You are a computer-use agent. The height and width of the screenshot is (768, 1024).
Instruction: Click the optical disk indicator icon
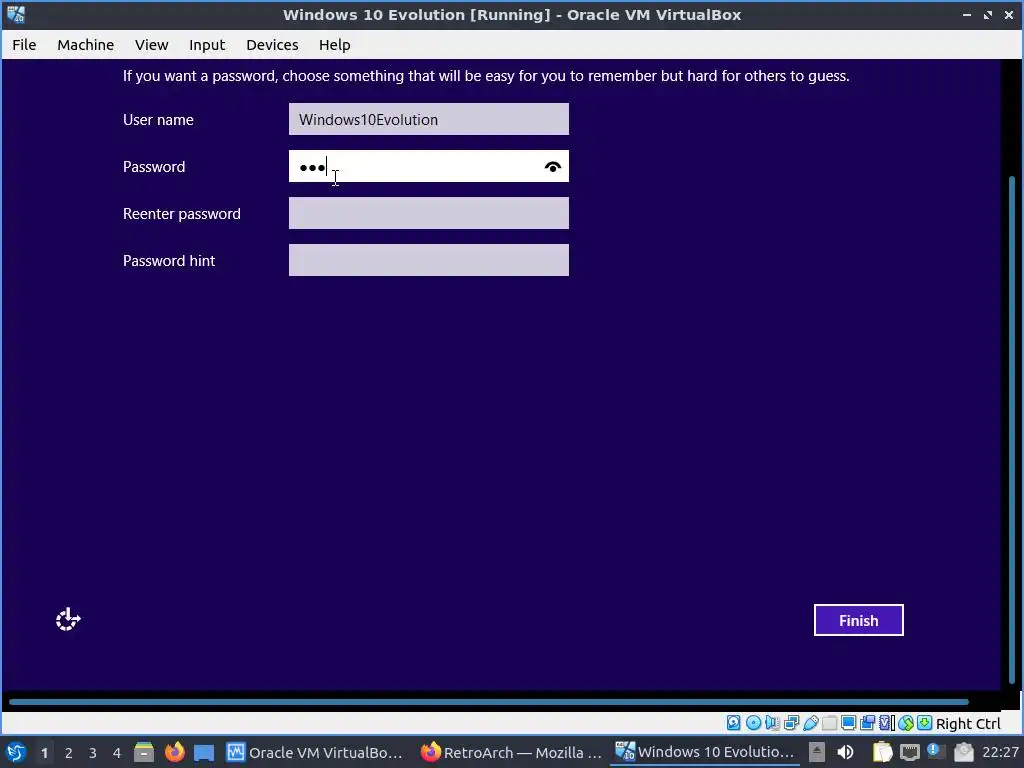pyautogui.click(x=753, y=723)
